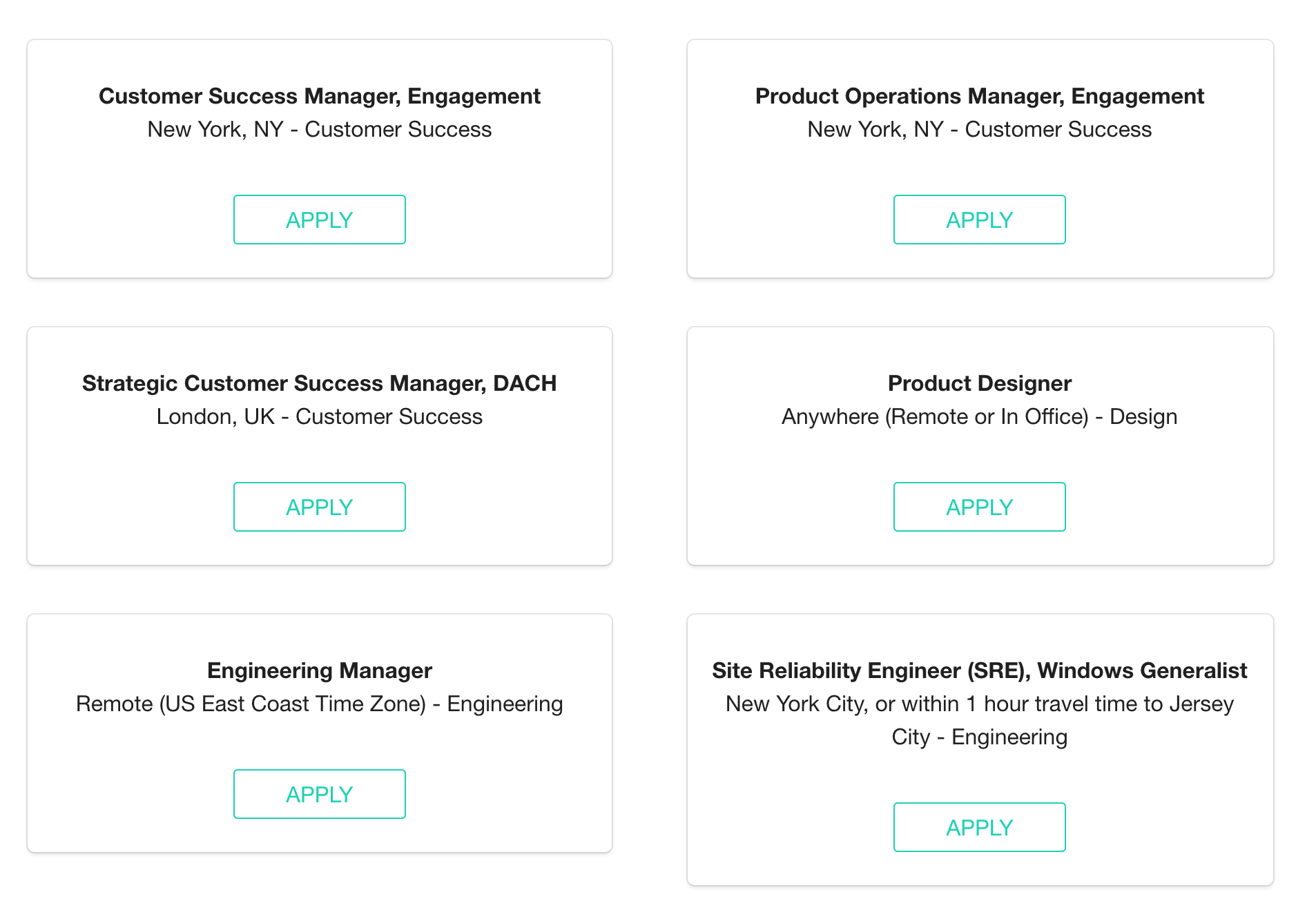
Task: Open the Customer Success Manager, Engagement title
Action: (x=319, y=96)
